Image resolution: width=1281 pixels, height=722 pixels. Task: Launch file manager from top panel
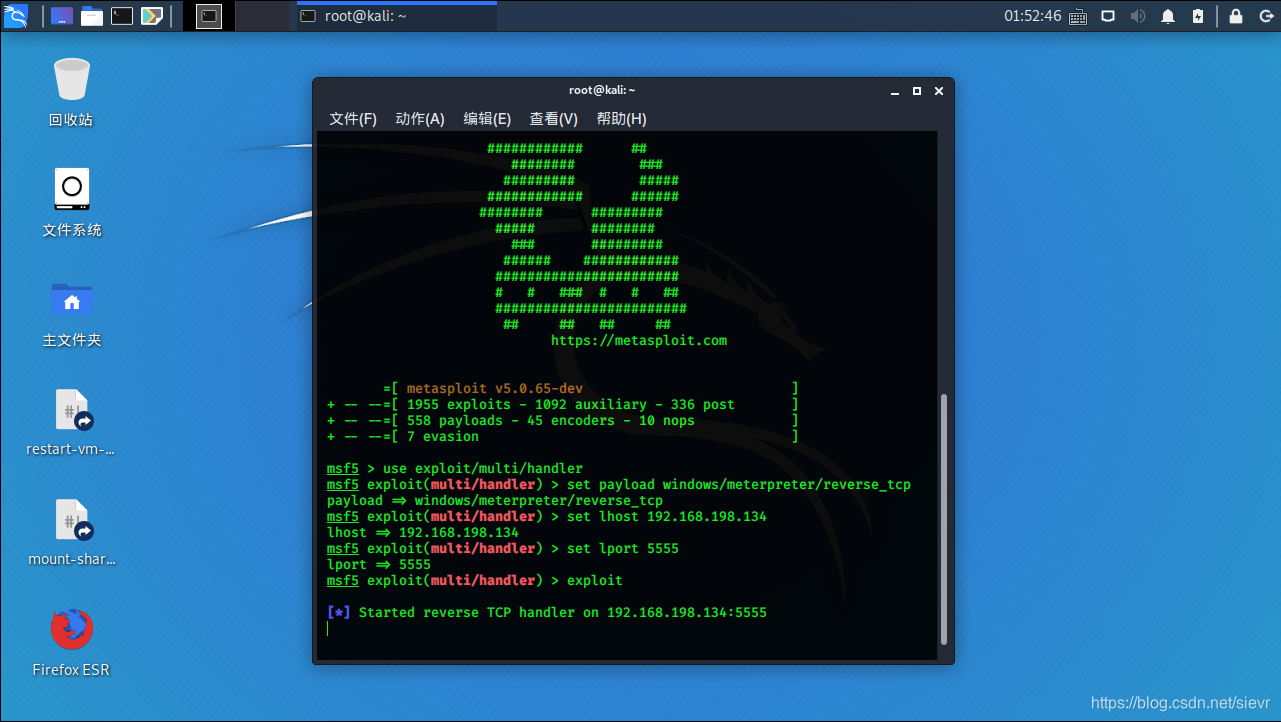coord(92,16)
